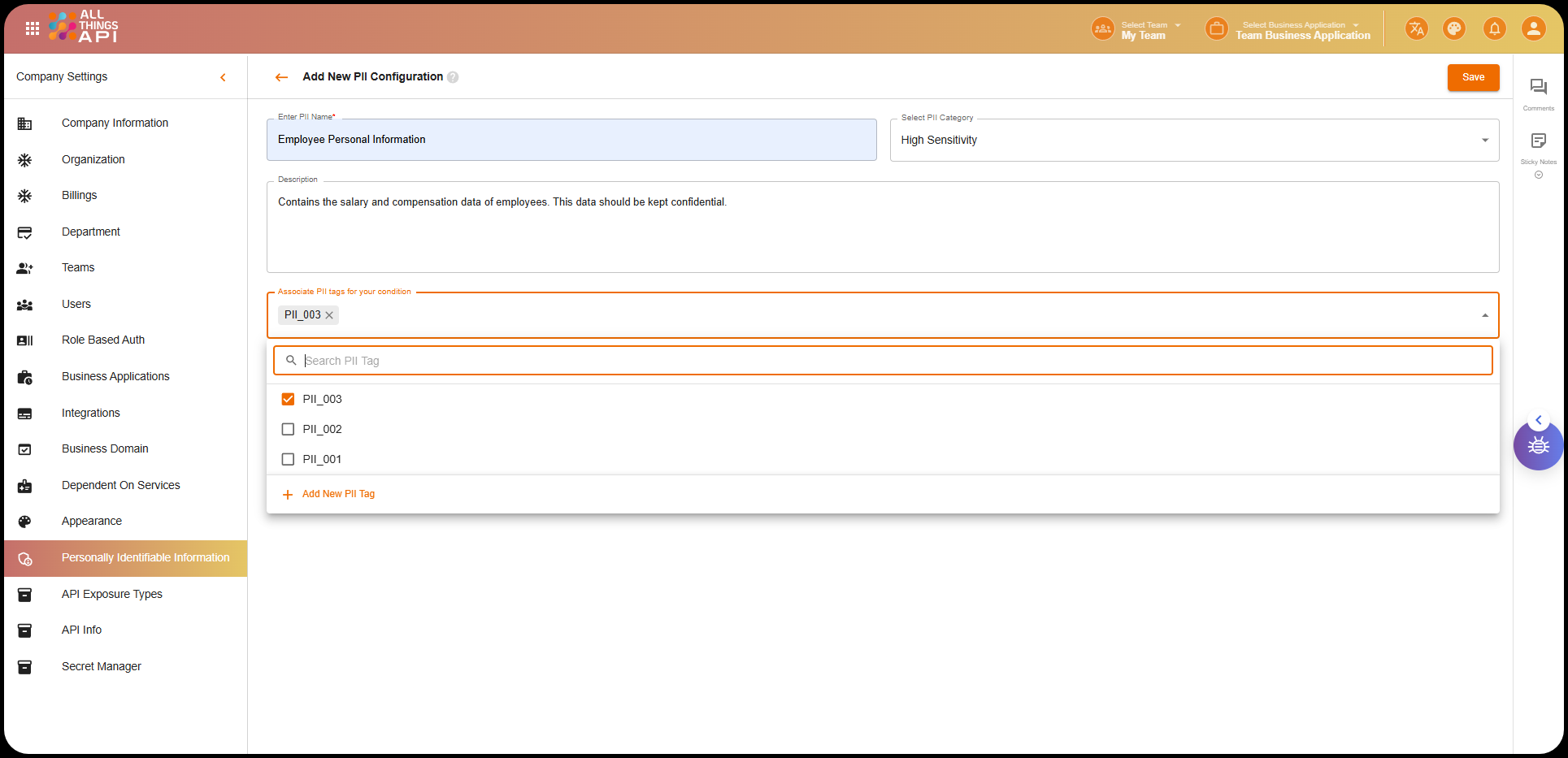Click the language translate icon
Image resolution: width=1568 pixels, height=758 pixels.
click(x=1416, y=29)
